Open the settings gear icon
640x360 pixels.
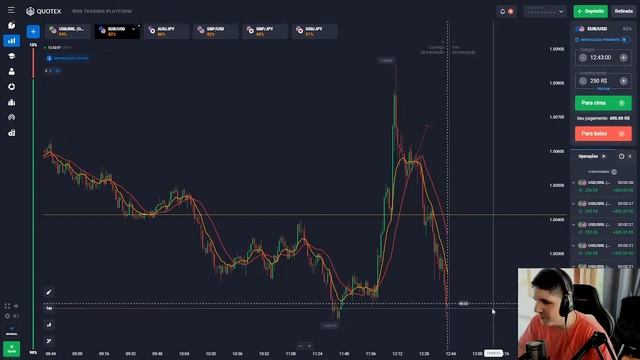(x=7, y=316)
